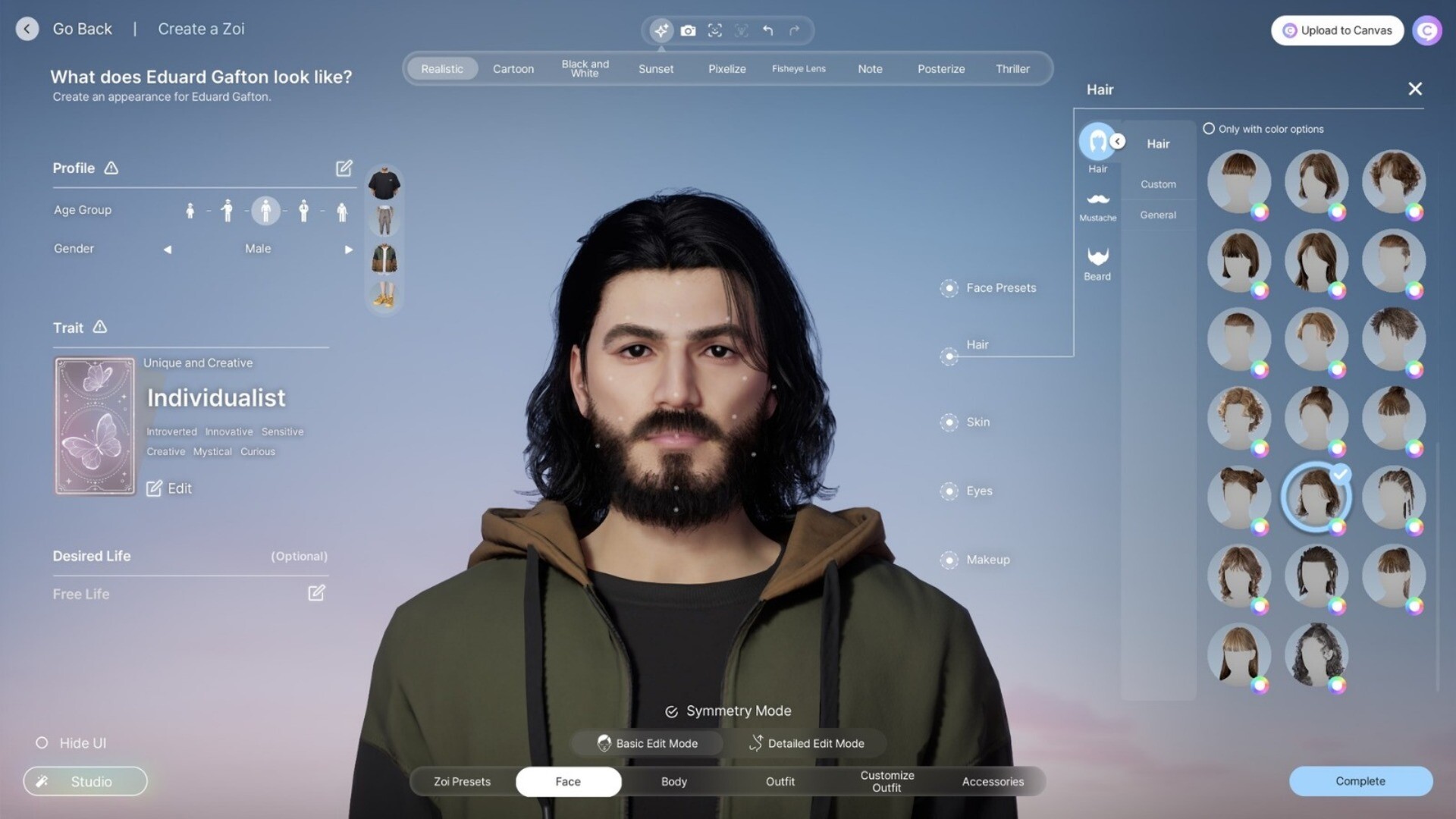Screen dimensions: 1456x819
Task: Open the Accessories tab
Action: [993, 781]
